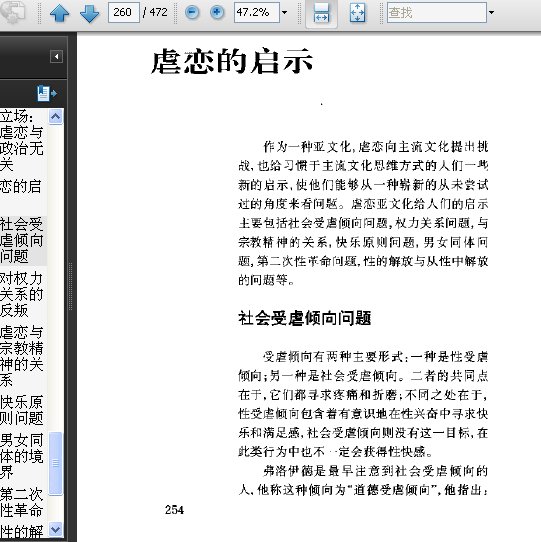Open bookmark 社会受虐倾向问题
The width and height of the screenshot is (541, 542).
(x=22, y=240)
